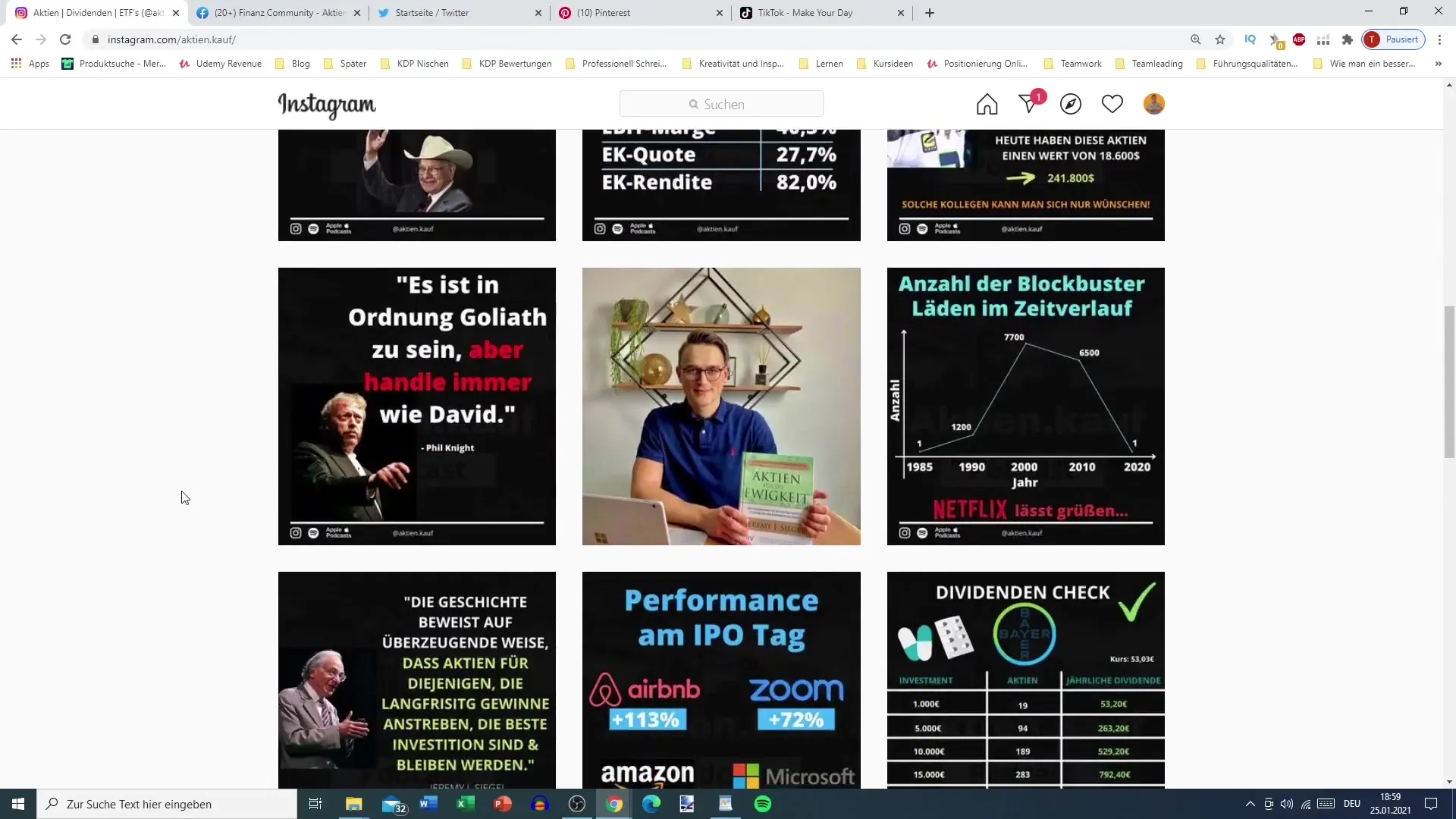The width and height of the screenshot is (1456, 819).
Task: Switch to the Finanz Community Facebook tab
Action: coord(278,13)
